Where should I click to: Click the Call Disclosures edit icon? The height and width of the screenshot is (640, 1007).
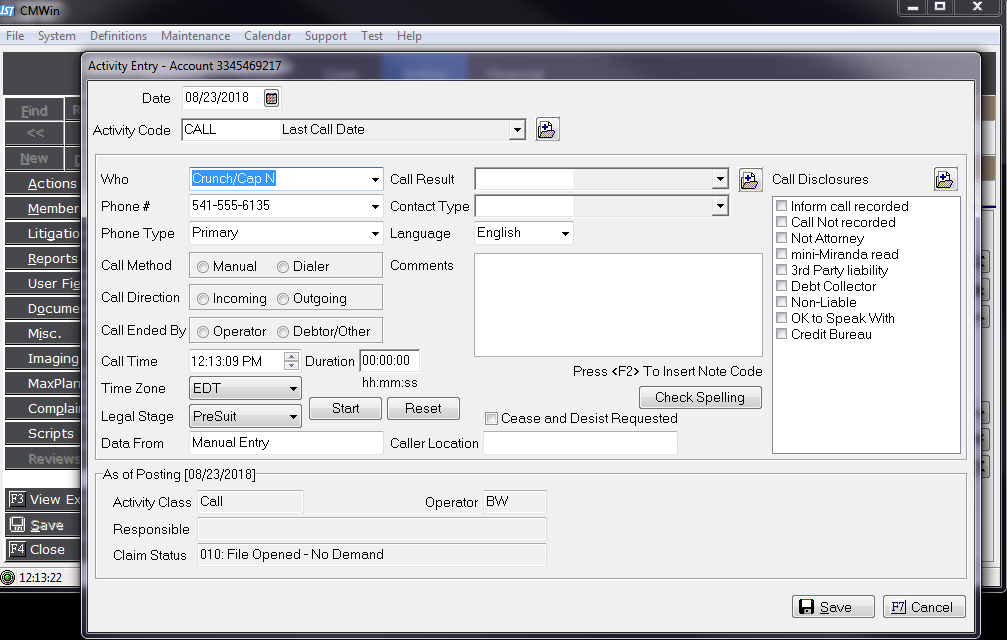point(945,180)
